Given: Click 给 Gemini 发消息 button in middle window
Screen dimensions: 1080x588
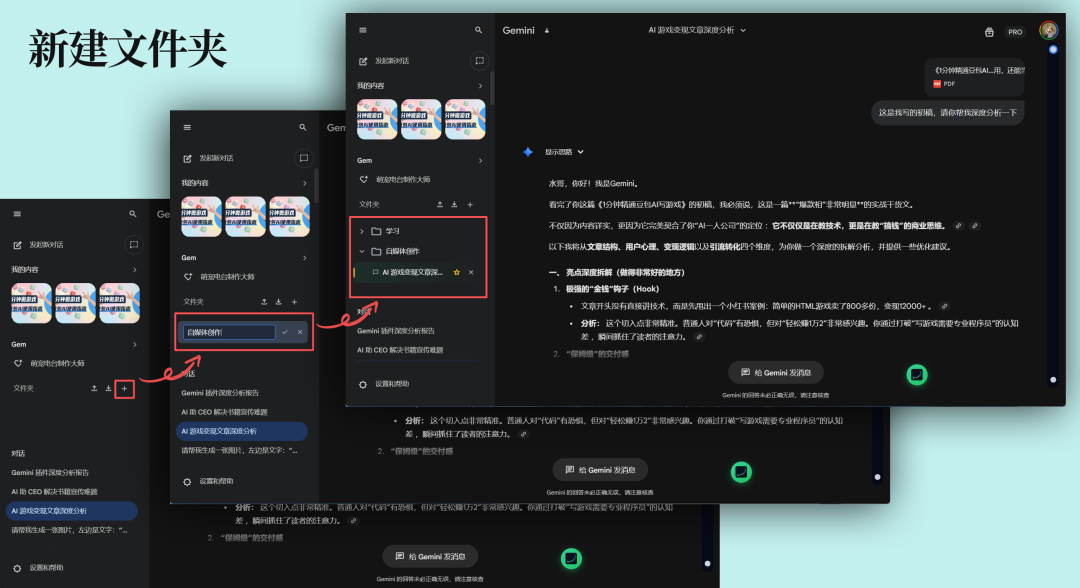Looking at the screenshot, I should pyautogui.click(x=600, y=470).
